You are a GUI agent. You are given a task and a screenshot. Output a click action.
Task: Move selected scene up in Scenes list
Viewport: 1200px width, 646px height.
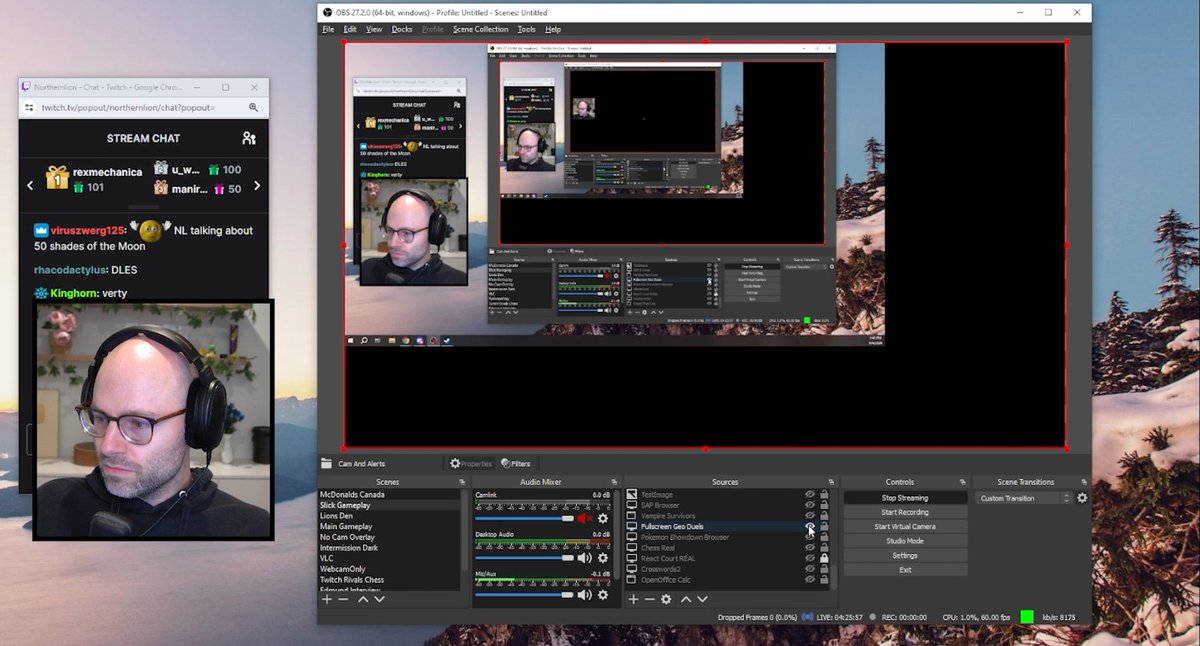point(363,598)
